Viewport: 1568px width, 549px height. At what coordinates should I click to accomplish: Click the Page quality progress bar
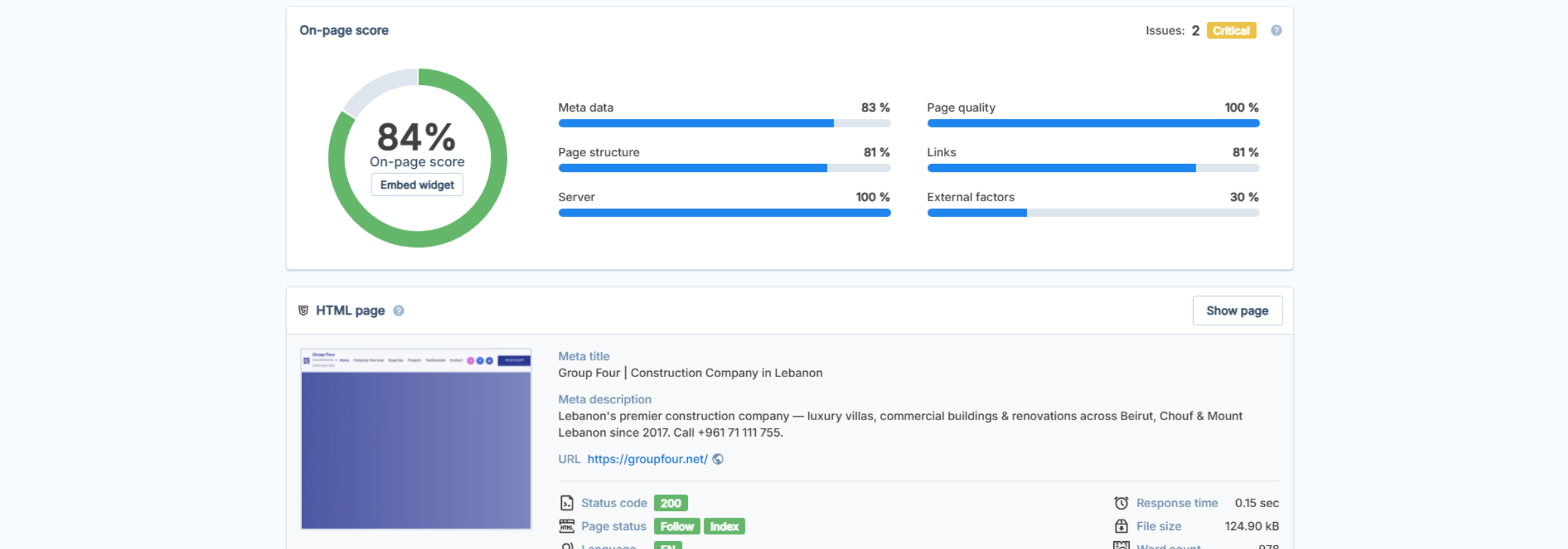pos(1093,123)
